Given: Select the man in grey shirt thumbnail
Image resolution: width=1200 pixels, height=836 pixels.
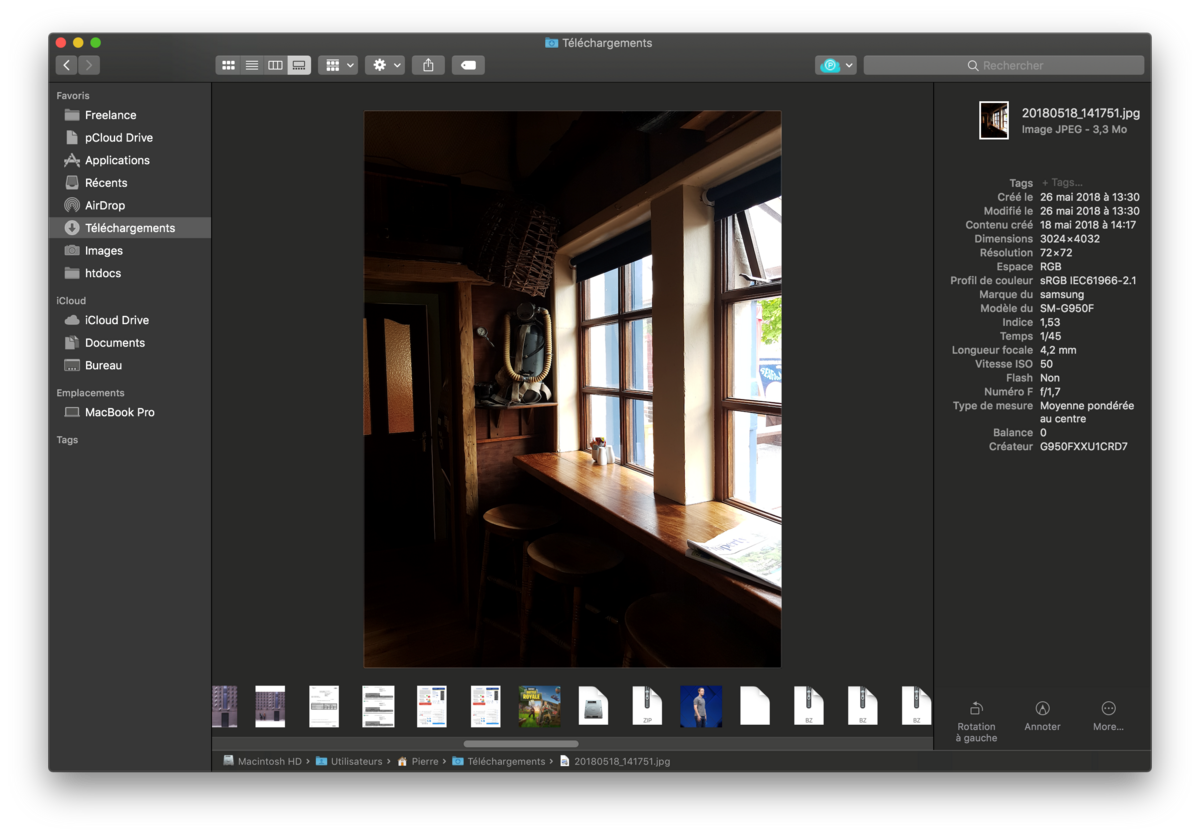Looking at the screenshot, I should tap(701, 706).
